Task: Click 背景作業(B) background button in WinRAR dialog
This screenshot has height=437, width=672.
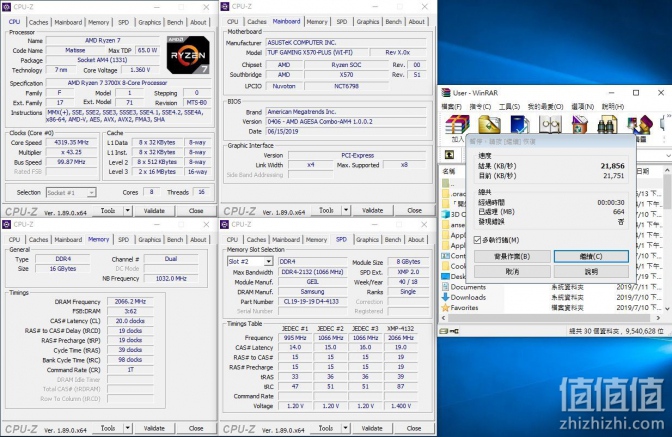Action: 512,256
